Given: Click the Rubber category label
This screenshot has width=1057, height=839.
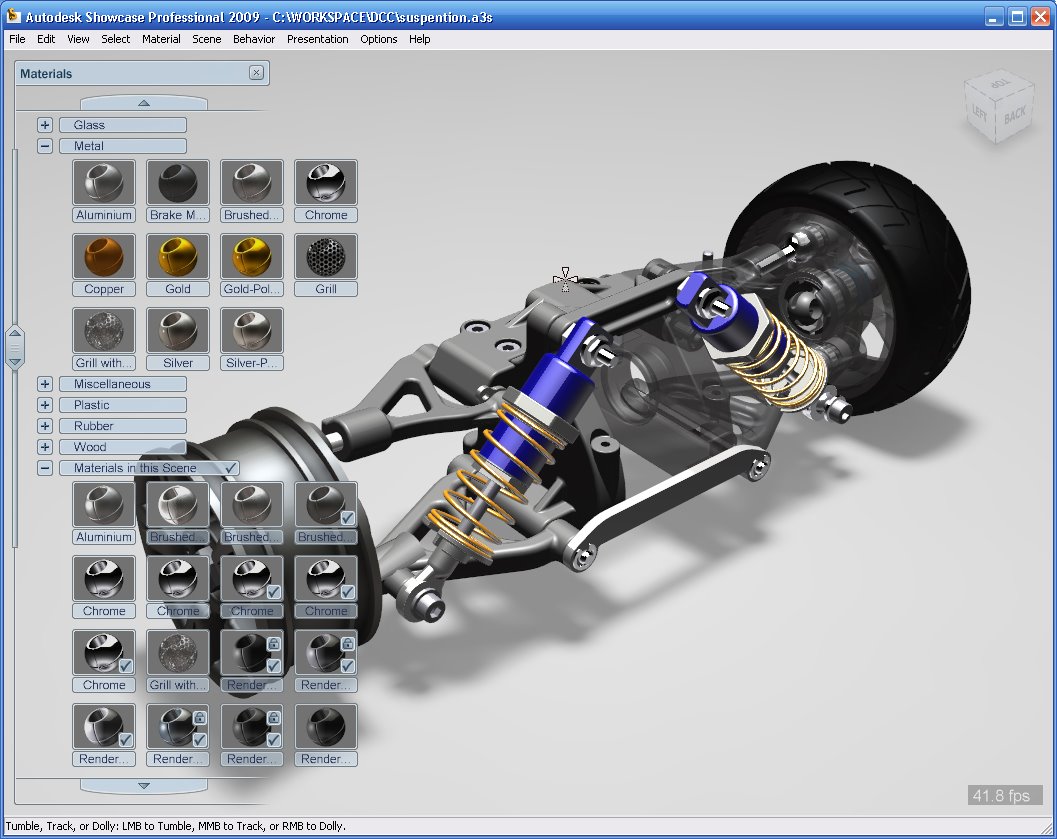Looking at the screenshot, I should (x=123, y=426).
